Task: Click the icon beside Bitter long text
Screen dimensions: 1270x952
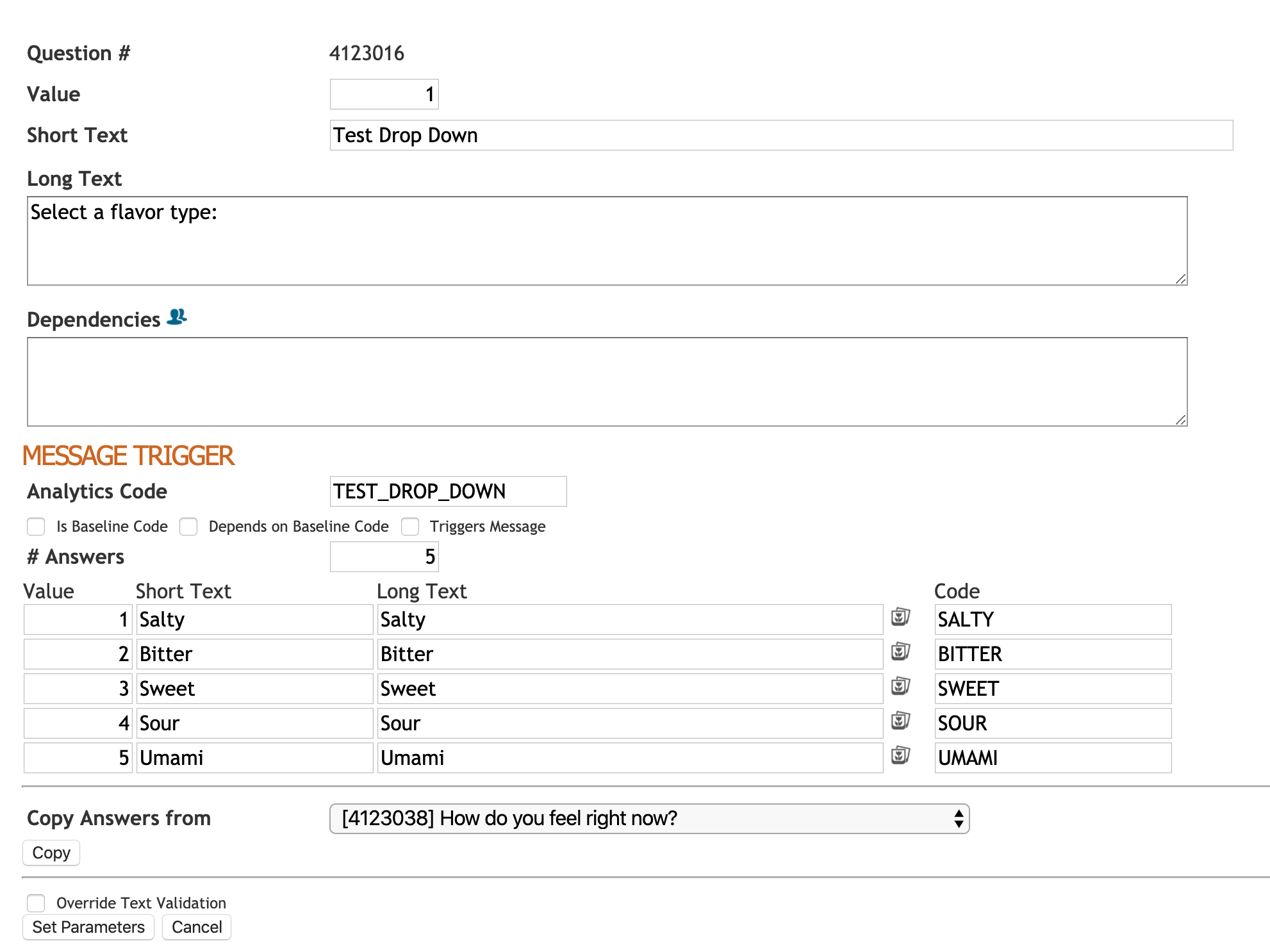Action: coord(900,652)
